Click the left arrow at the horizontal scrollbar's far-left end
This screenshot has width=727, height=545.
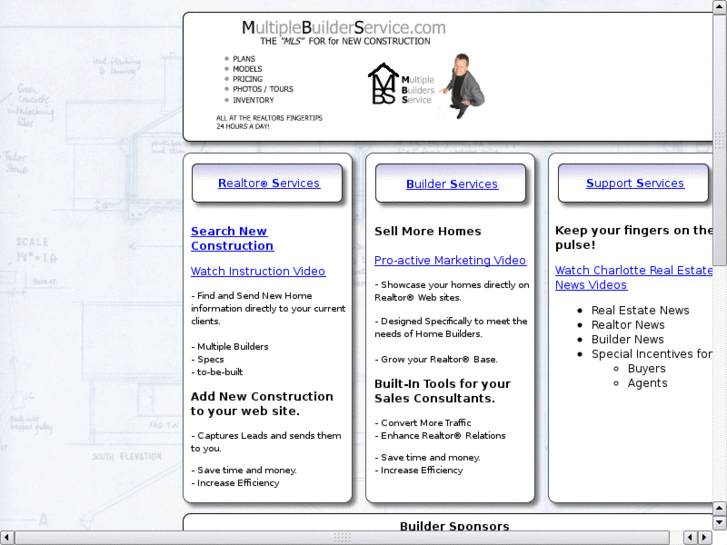pyautogui.click(x=6, y=537)
